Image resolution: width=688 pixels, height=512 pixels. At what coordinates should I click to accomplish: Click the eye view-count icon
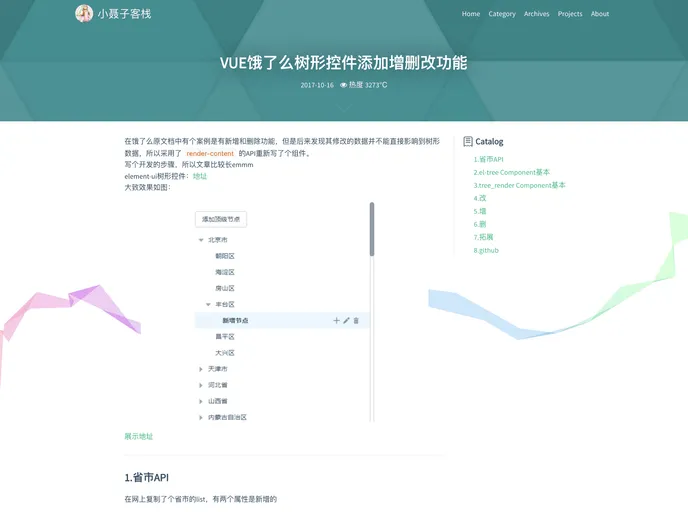tap(344, 85)
